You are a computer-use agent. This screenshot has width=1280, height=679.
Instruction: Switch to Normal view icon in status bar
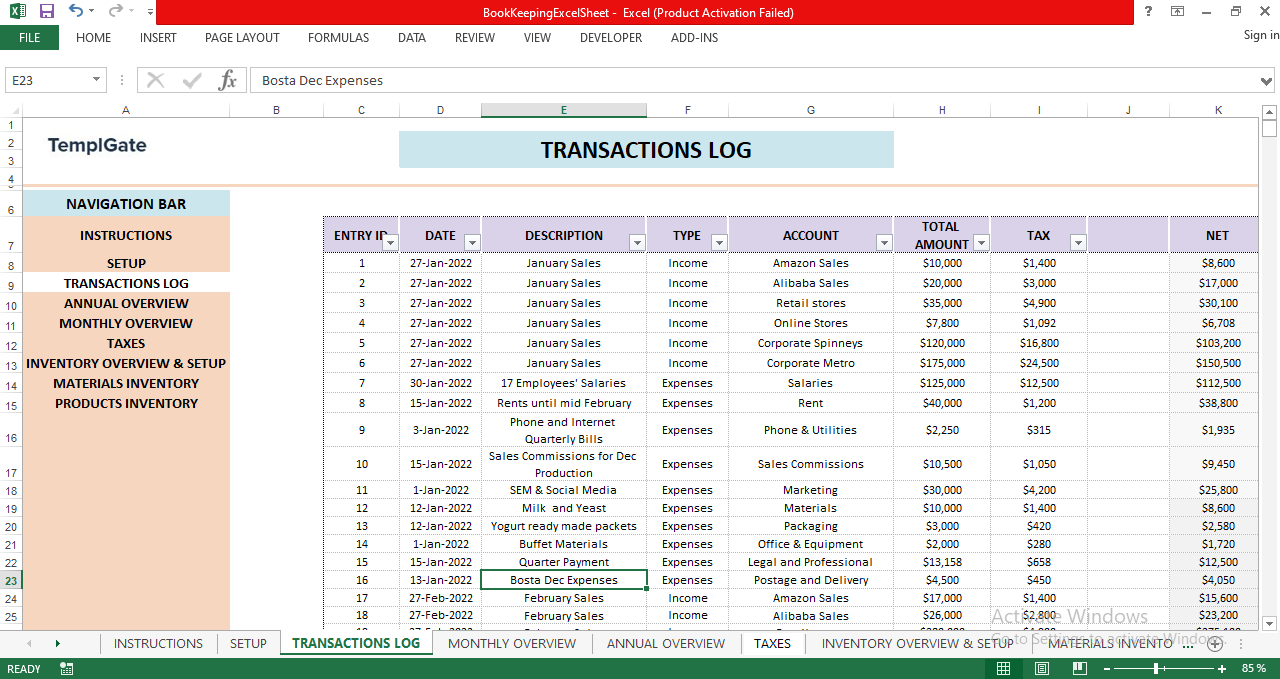1003,668
